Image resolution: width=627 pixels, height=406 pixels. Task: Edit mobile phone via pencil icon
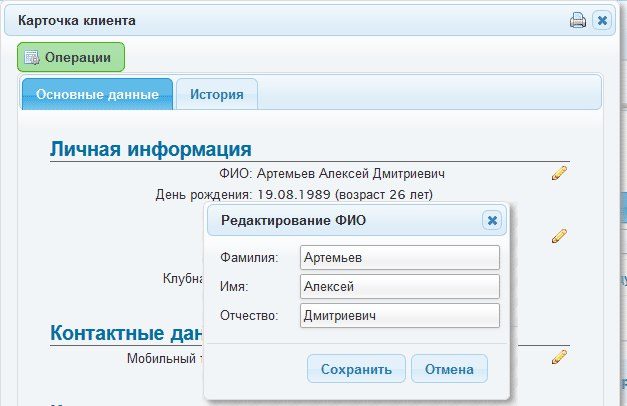pyautogui.click(x=559, y=357)
